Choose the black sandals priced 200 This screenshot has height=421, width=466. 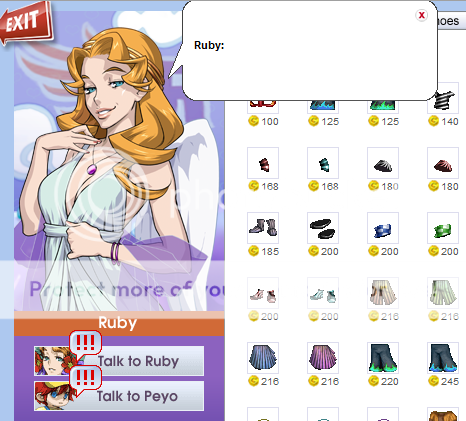[323, 228]
